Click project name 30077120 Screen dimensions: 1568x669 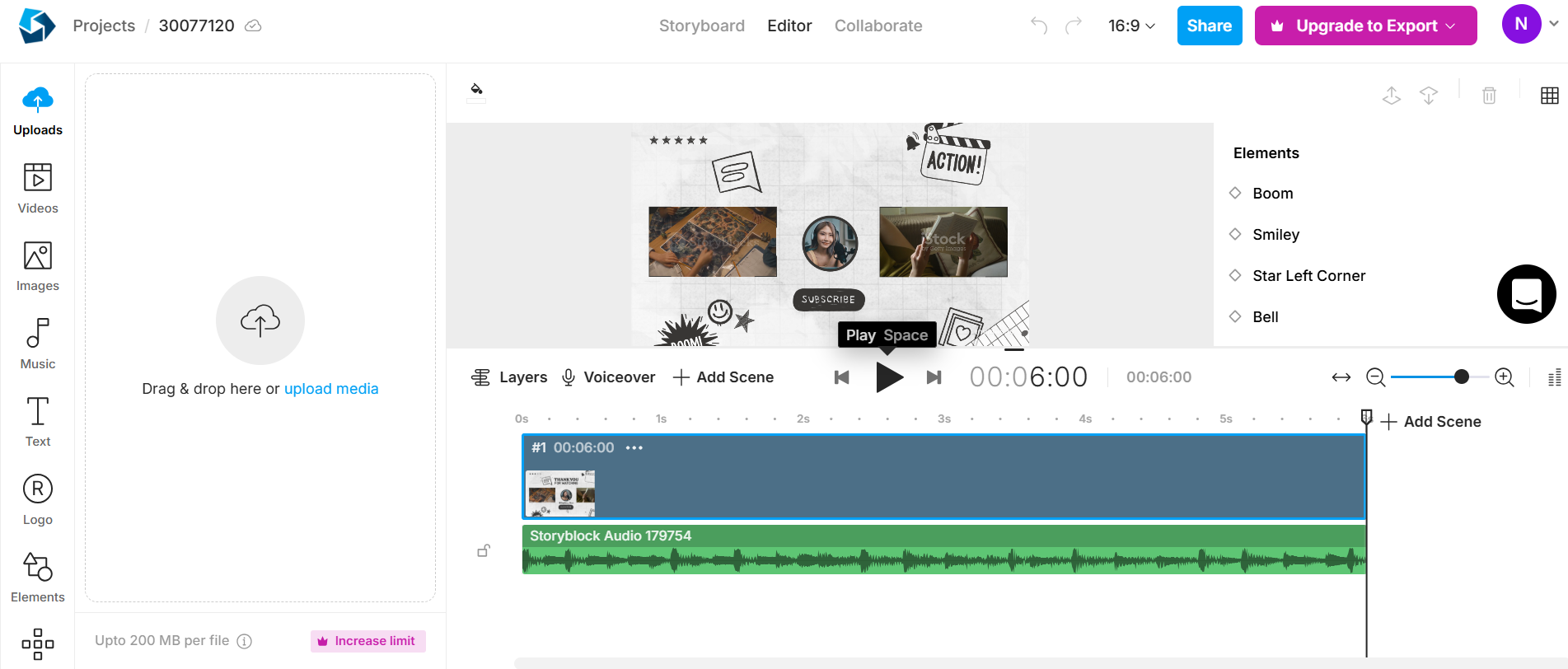196,26
